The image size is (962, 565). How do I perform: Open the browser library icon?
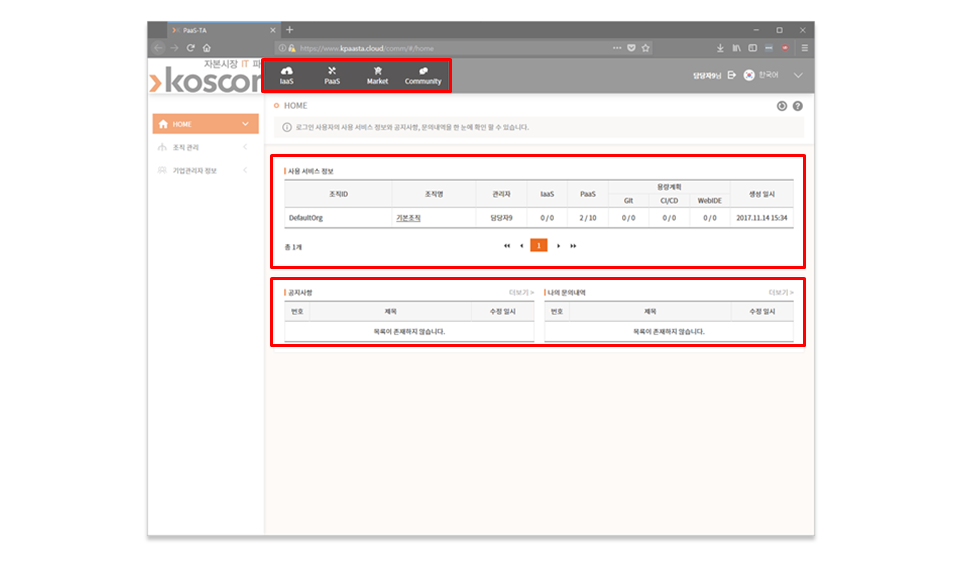(736, 48)
